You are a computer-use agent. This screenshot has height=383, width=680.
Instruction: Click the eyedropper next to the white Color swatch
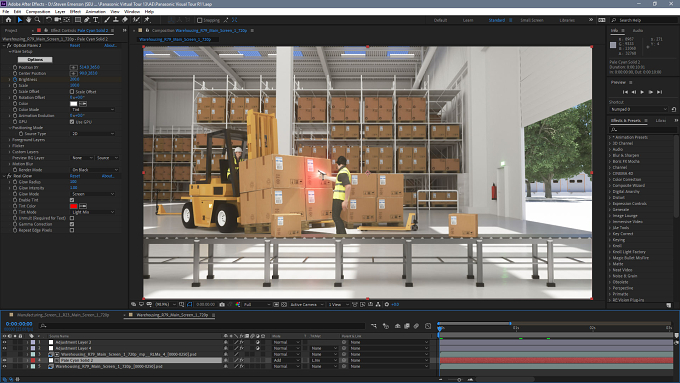coord(83,104)
